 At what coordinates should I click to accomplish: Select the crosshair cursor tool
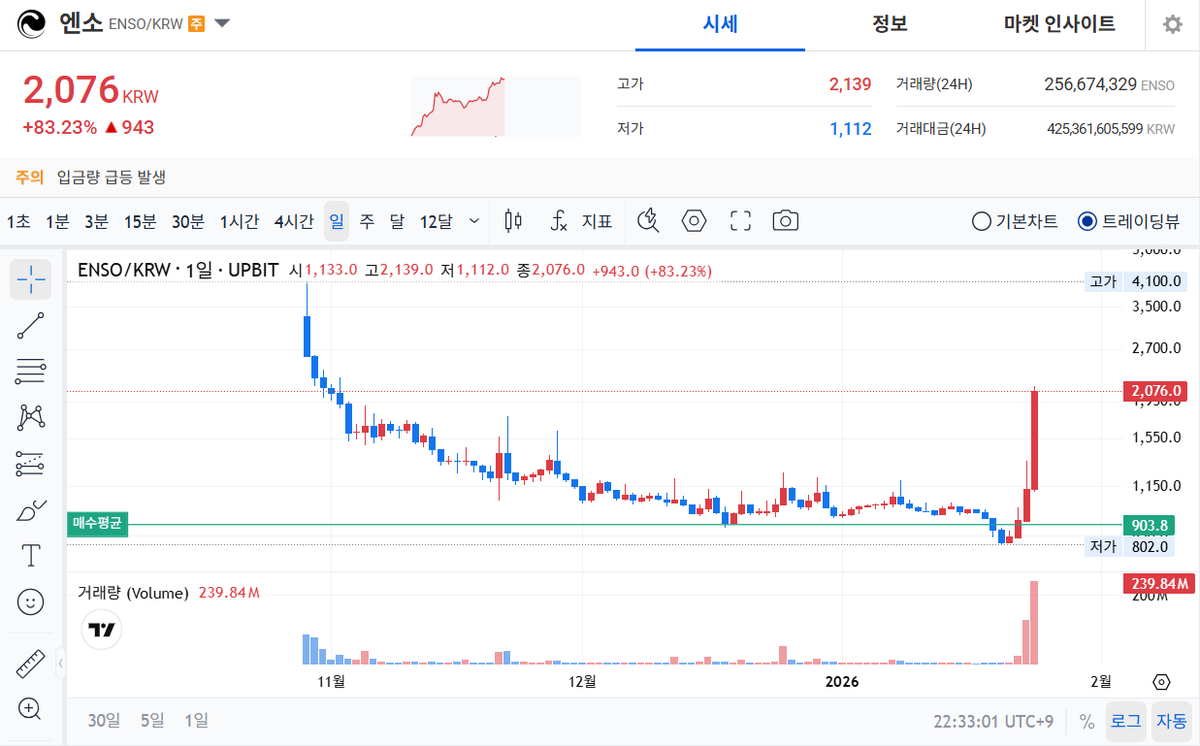pyautogui.click(x=31, y=279)
